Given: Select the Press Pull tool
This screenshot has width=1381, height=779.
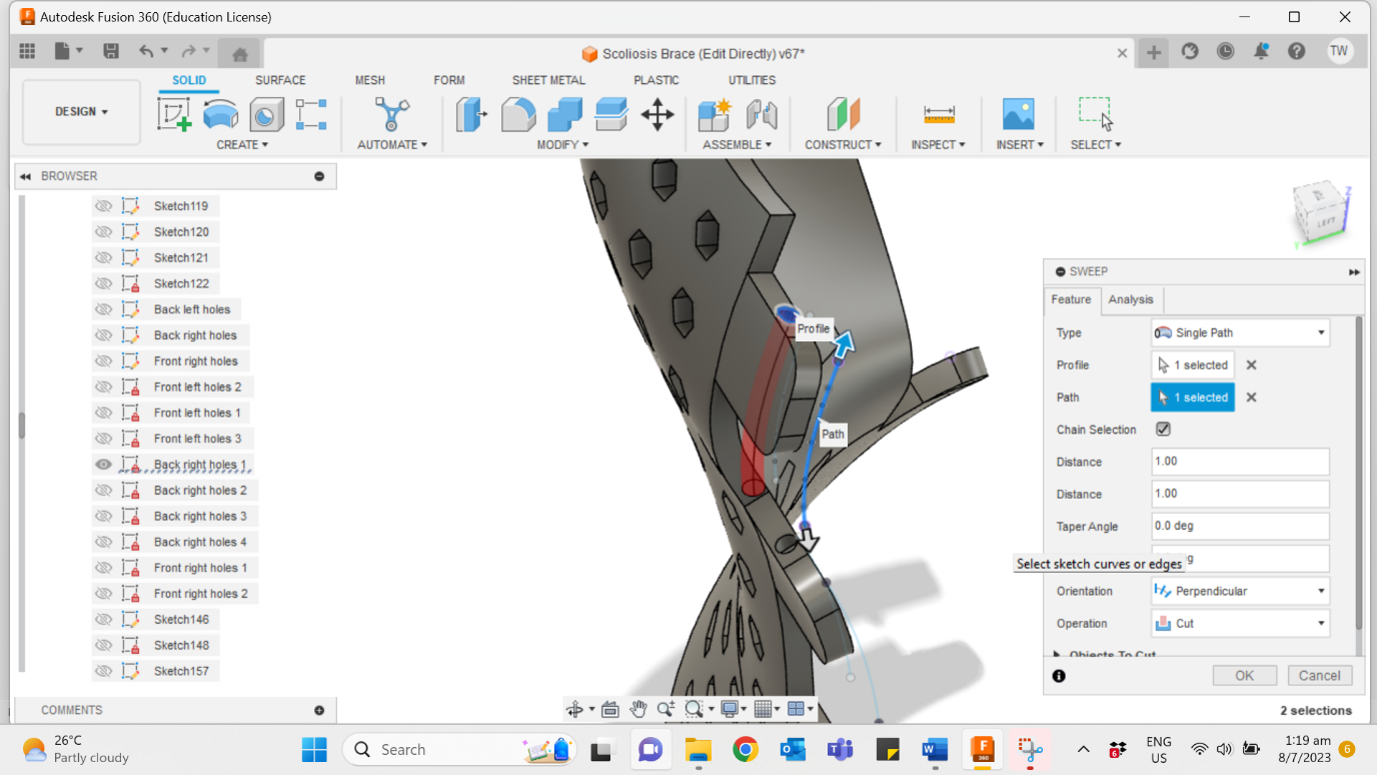Looking at the screenshot, I should [472, 114].
